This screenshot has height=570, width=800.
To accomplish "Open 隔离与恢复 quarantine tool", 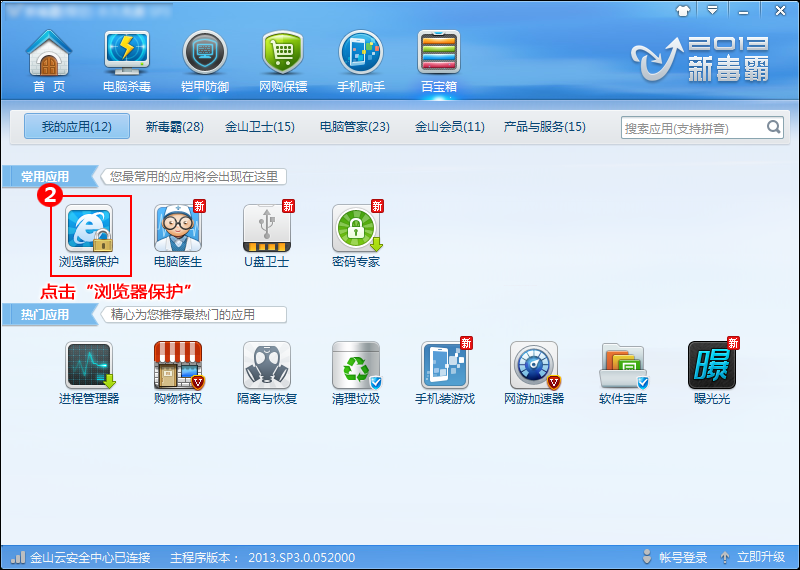I will coord(267,373).
